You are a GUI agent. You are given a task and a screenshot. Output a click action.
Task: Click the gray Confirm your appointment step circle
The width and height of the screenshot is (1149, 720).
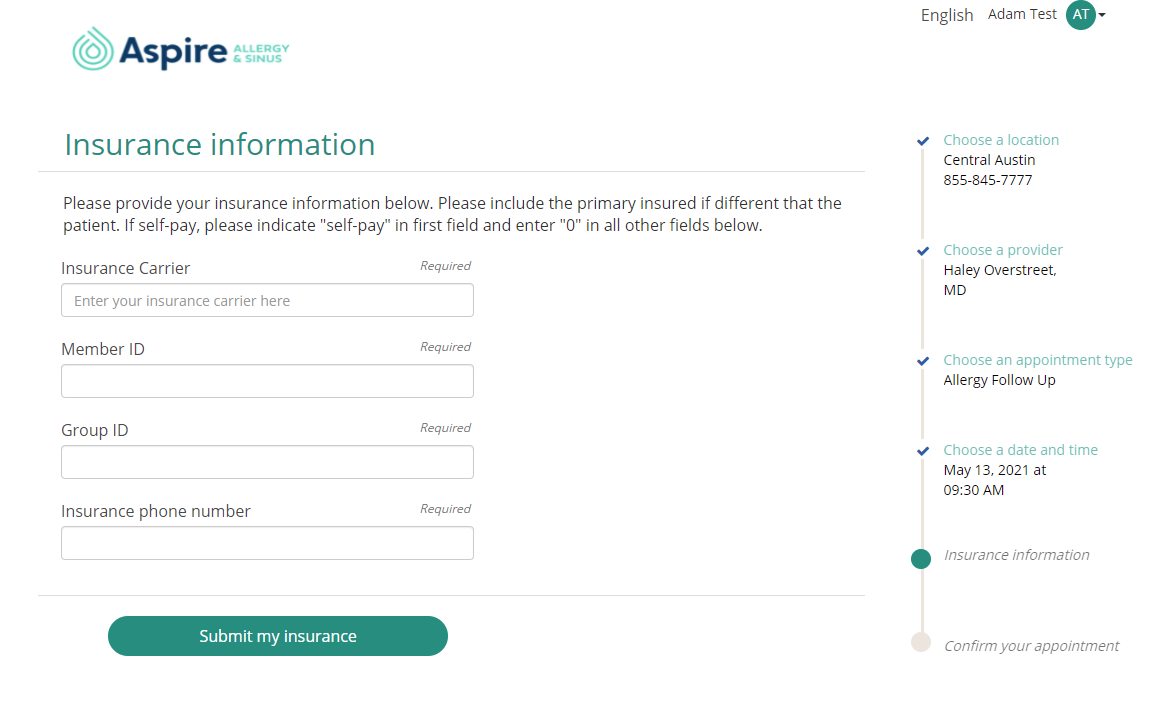pos(921,642)
